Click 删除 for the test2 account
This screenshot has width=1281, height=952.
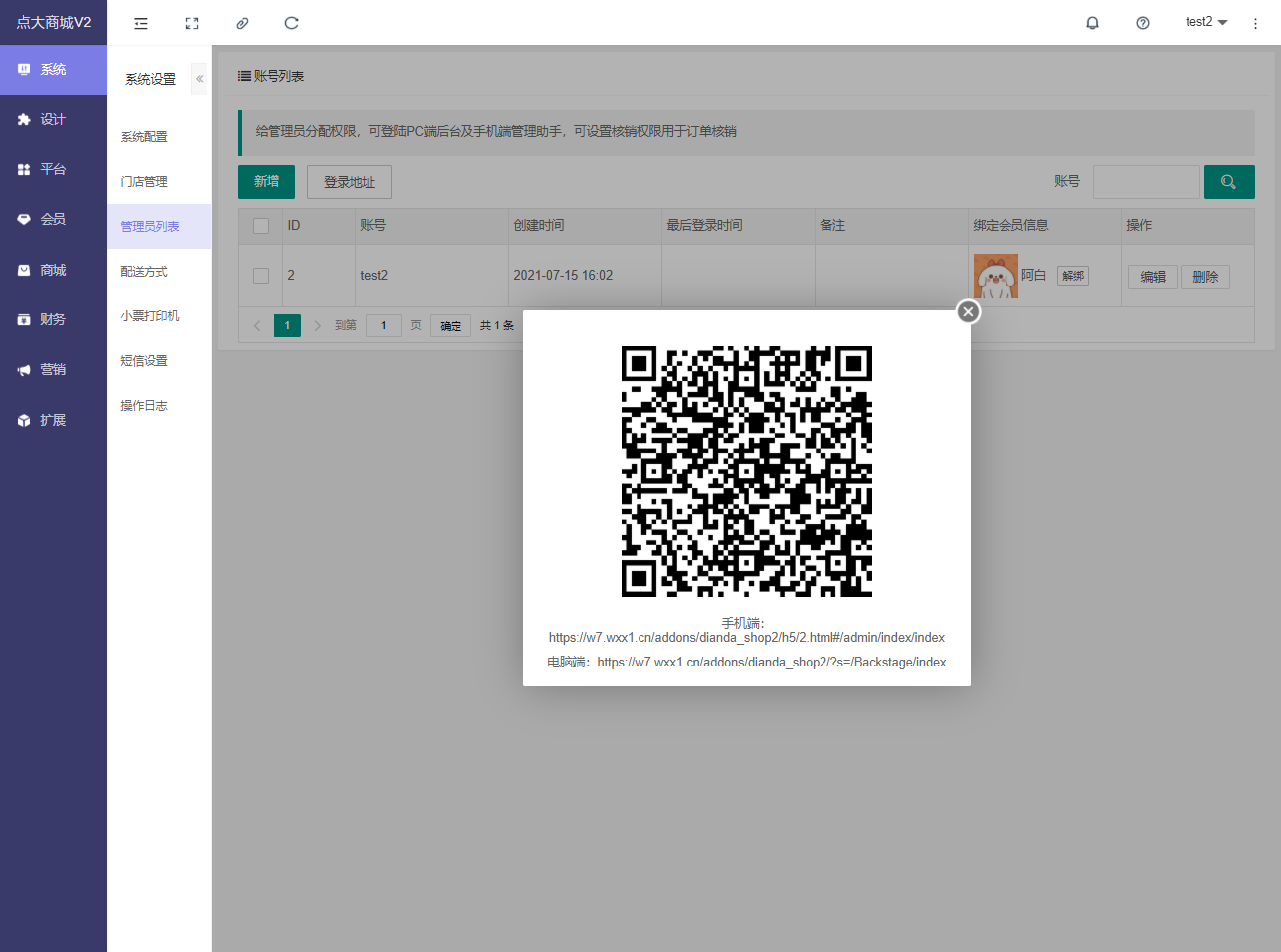1205,277
